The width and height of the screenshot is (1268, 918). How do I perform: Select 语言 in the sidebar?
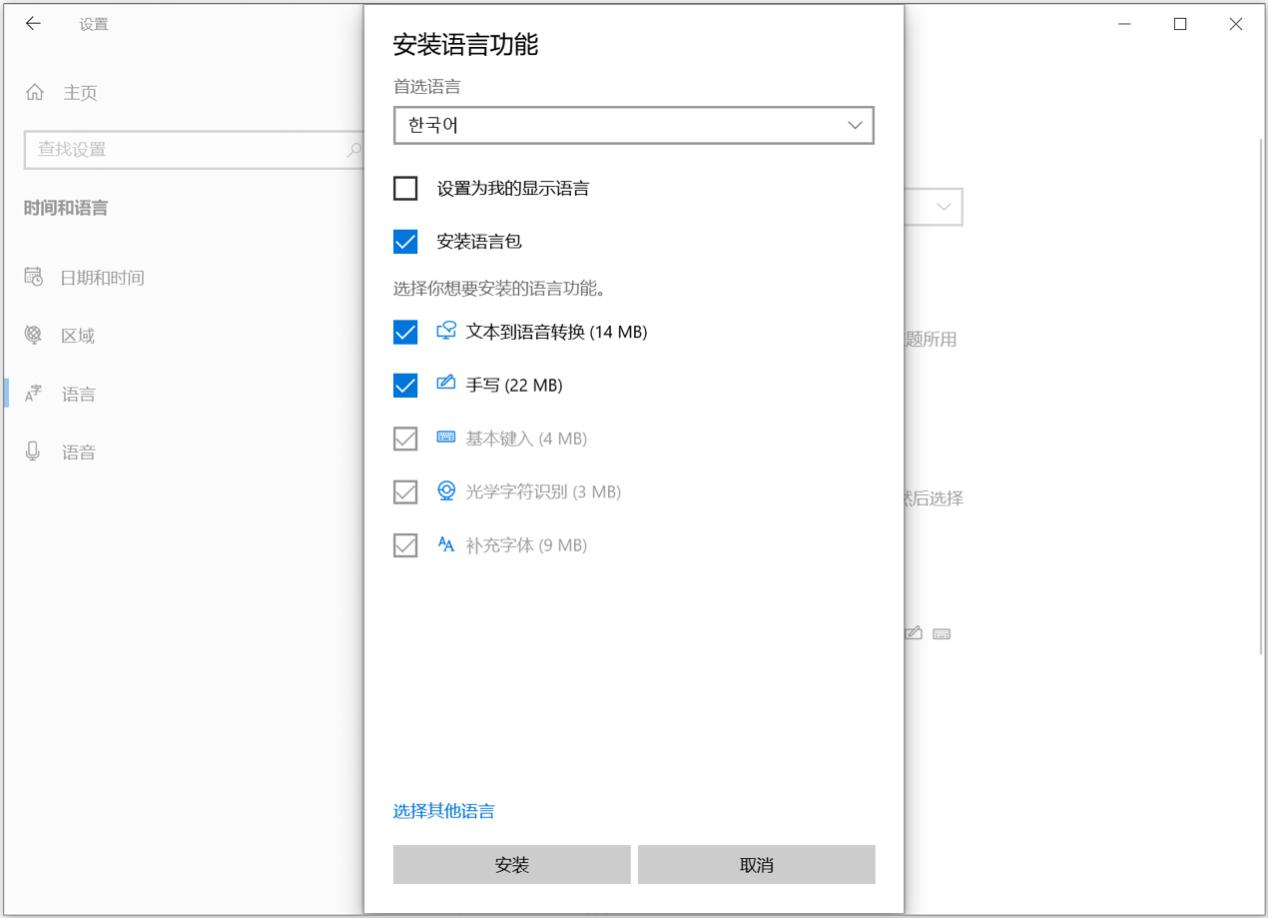[78, 394]
